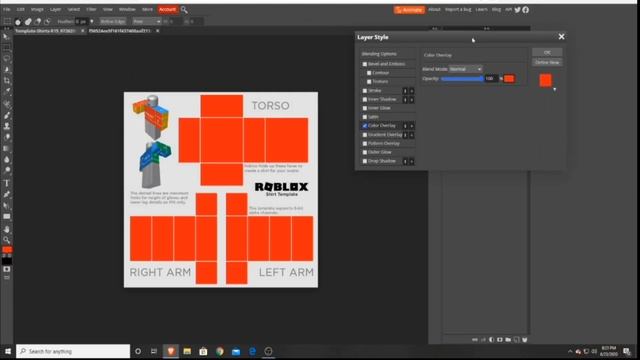Select the Rectangle Select tool
This screenshot has height=360, width=640.
(x=7, y=48)
